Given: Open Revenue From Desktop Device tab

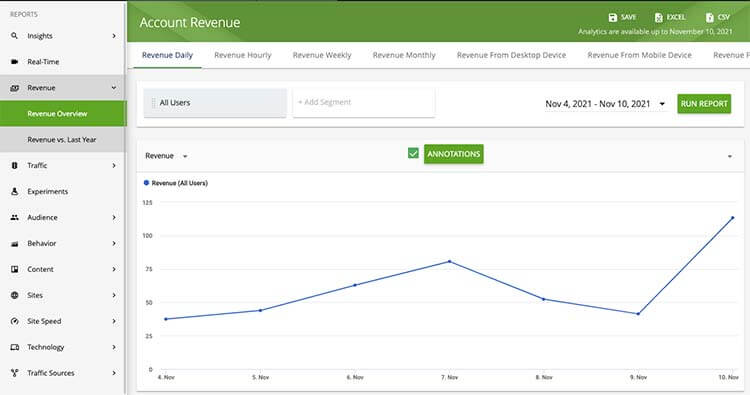Looking at the screenshot, I should pos(511,55).
